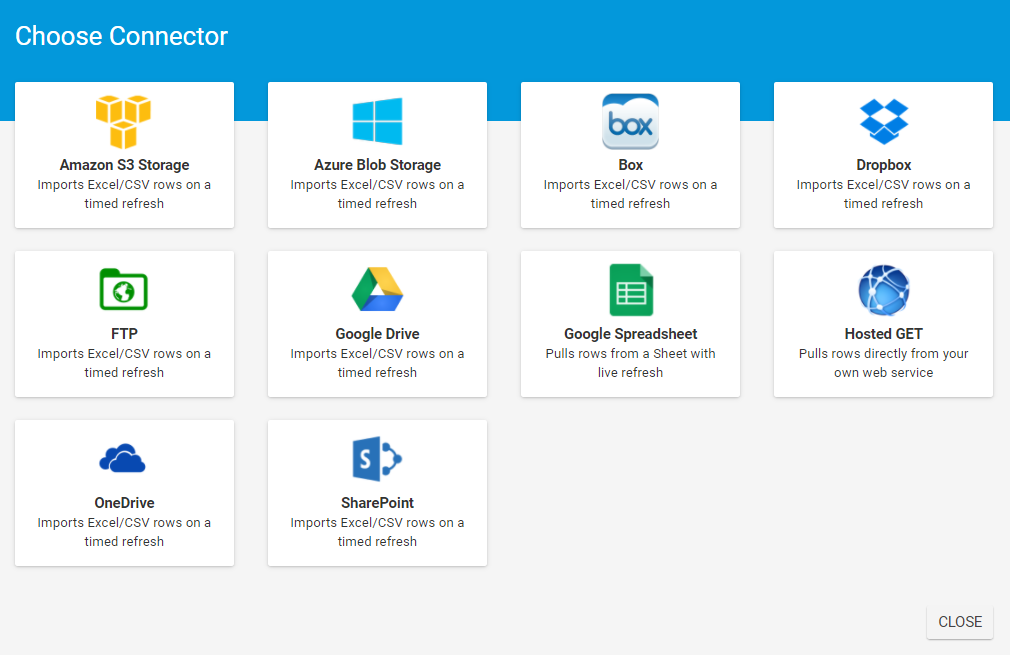
Task: Click the Choose Connector heading
Action: coord(122,36)
